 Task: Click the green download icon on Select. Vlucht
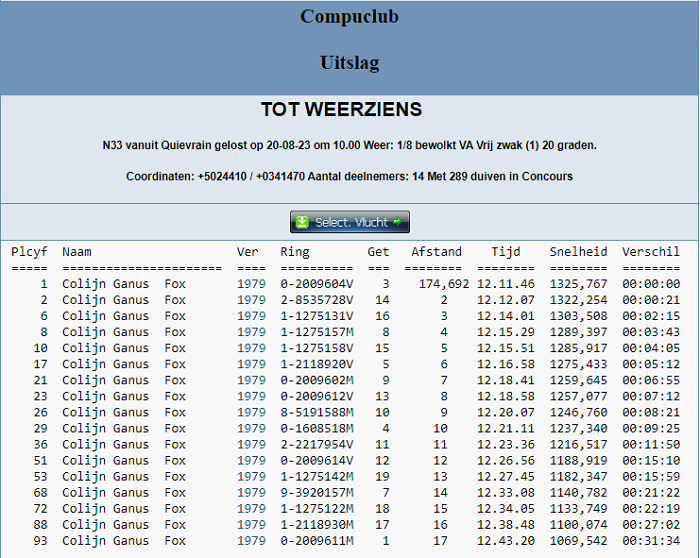(302, 222)
